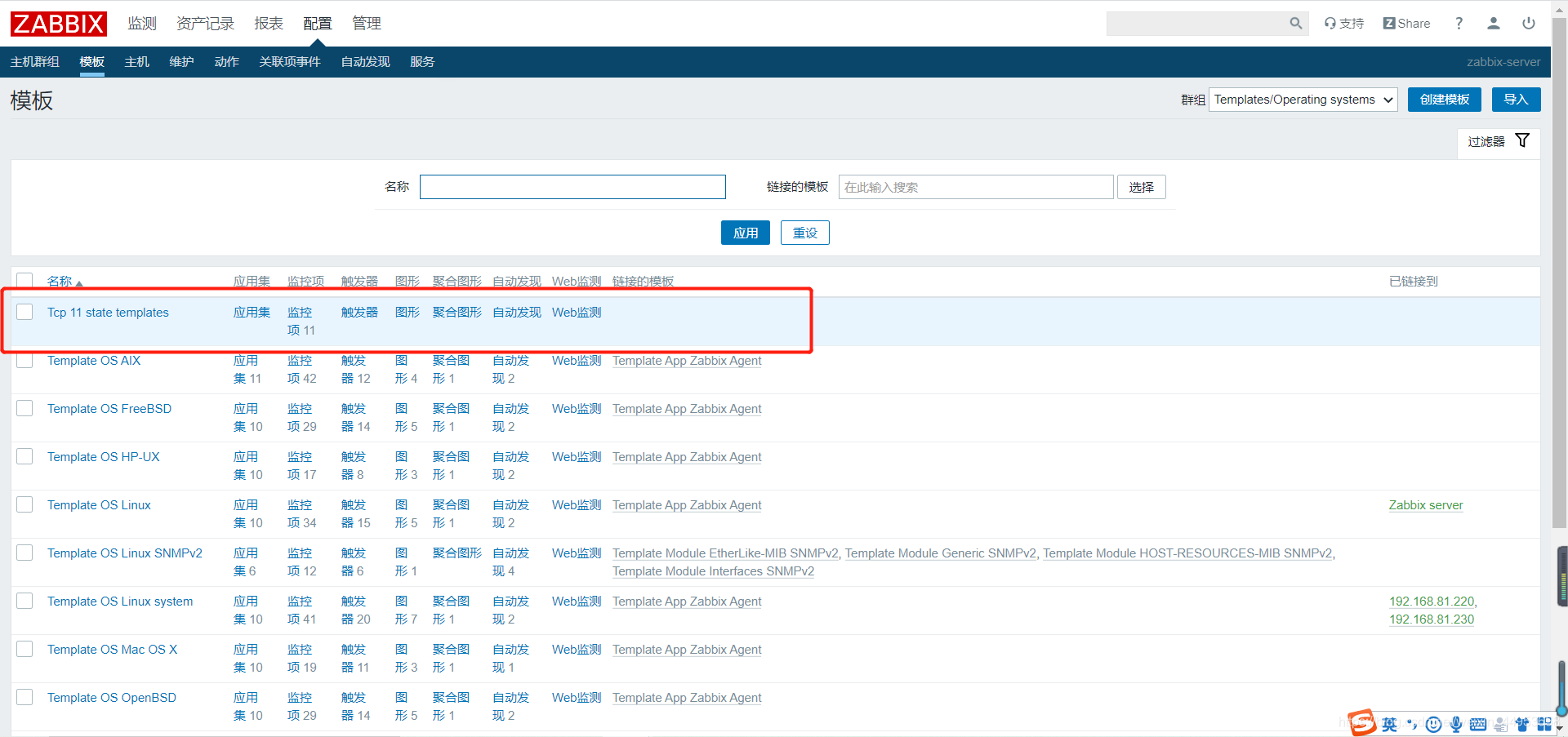Open the help question mark
The image size is (1568, 737).
tap(1459, 24)
